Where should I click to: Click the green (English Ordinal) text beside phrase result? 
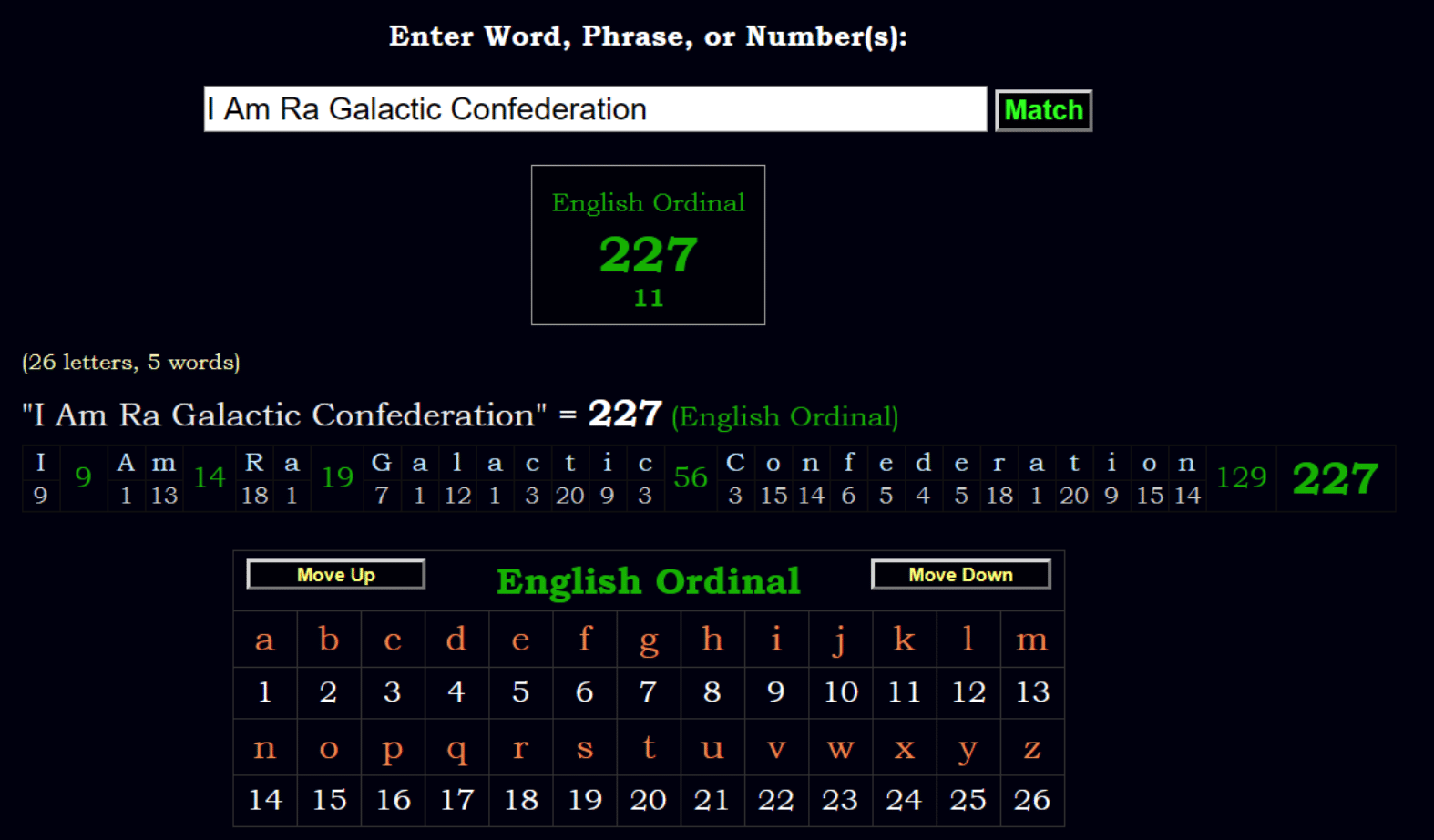pos(784,417)
